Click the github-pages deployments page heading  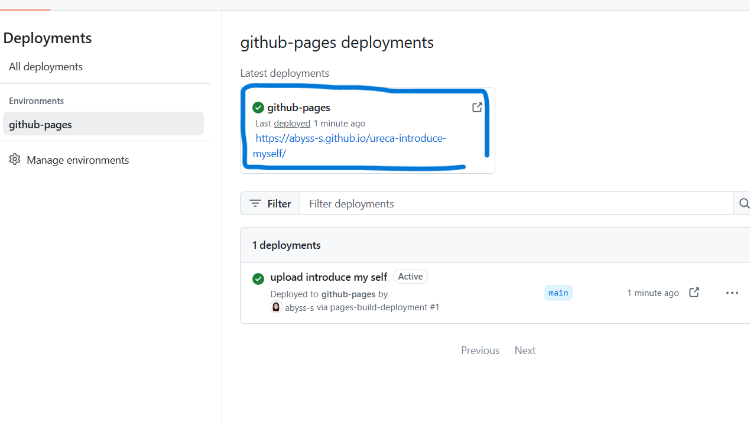pyautogui.click(x=337, y=42)
